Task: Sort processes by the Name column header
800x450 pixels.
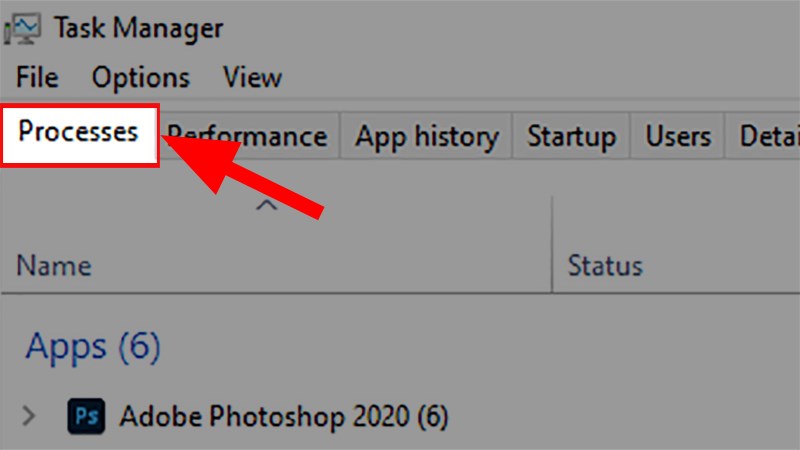Action: [54, 265]
